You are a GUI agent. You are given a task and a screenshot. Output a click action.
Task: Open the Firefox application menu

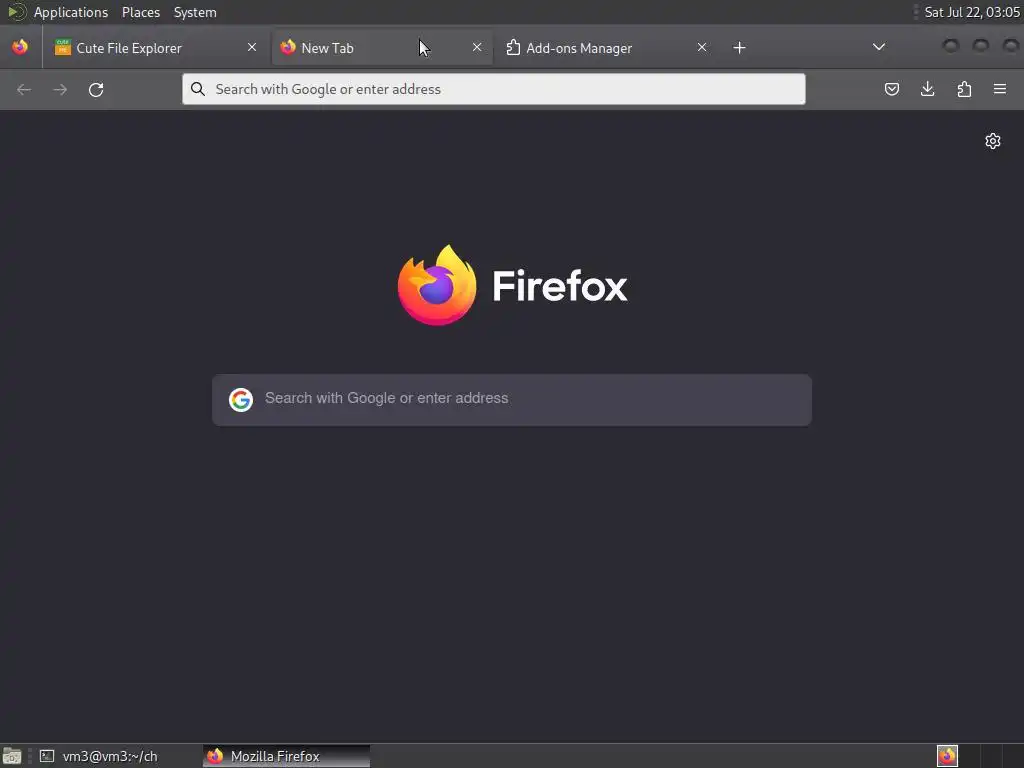[x=1000, y=89]
